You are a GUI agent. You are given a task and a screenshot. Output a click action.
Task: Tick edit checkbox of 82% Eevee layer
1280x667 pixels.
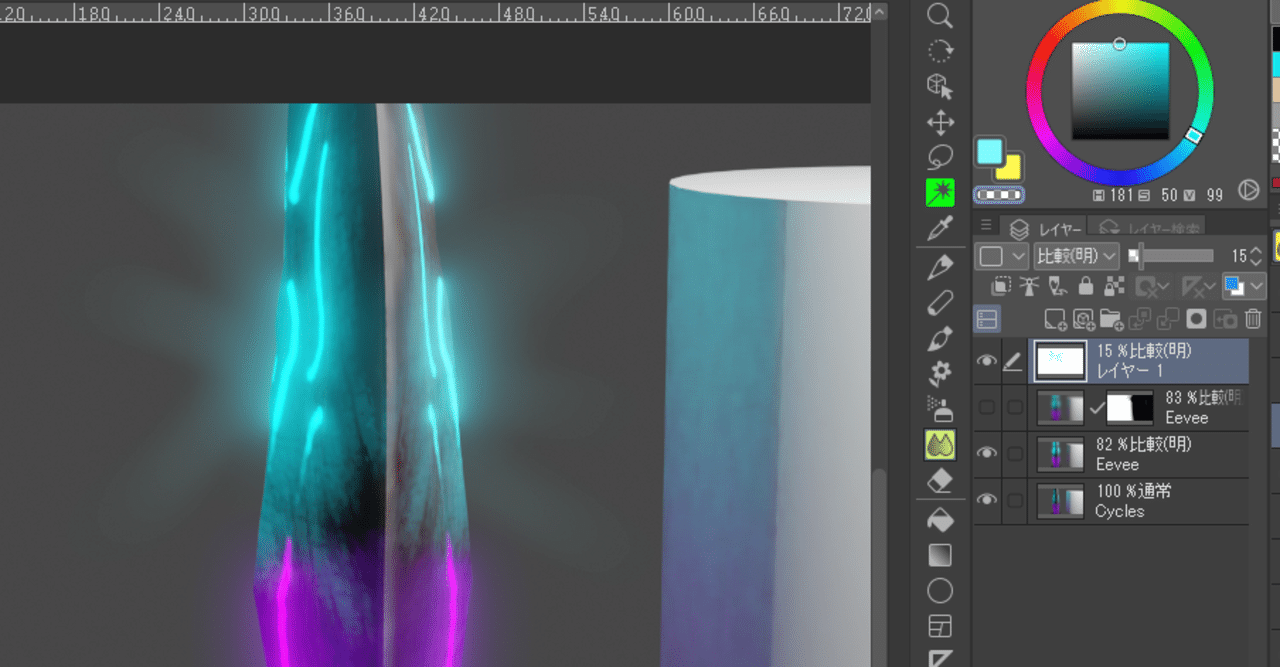[1015, 454]
